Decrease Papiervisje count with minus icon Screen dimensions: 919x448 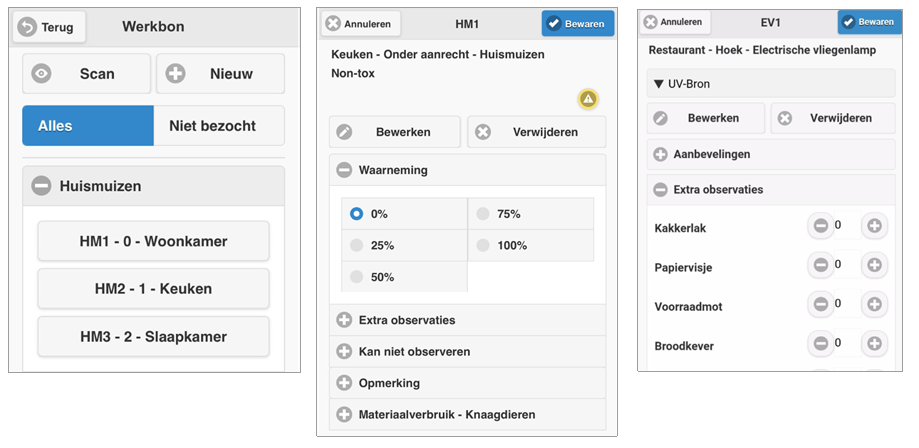pos(821,265)
